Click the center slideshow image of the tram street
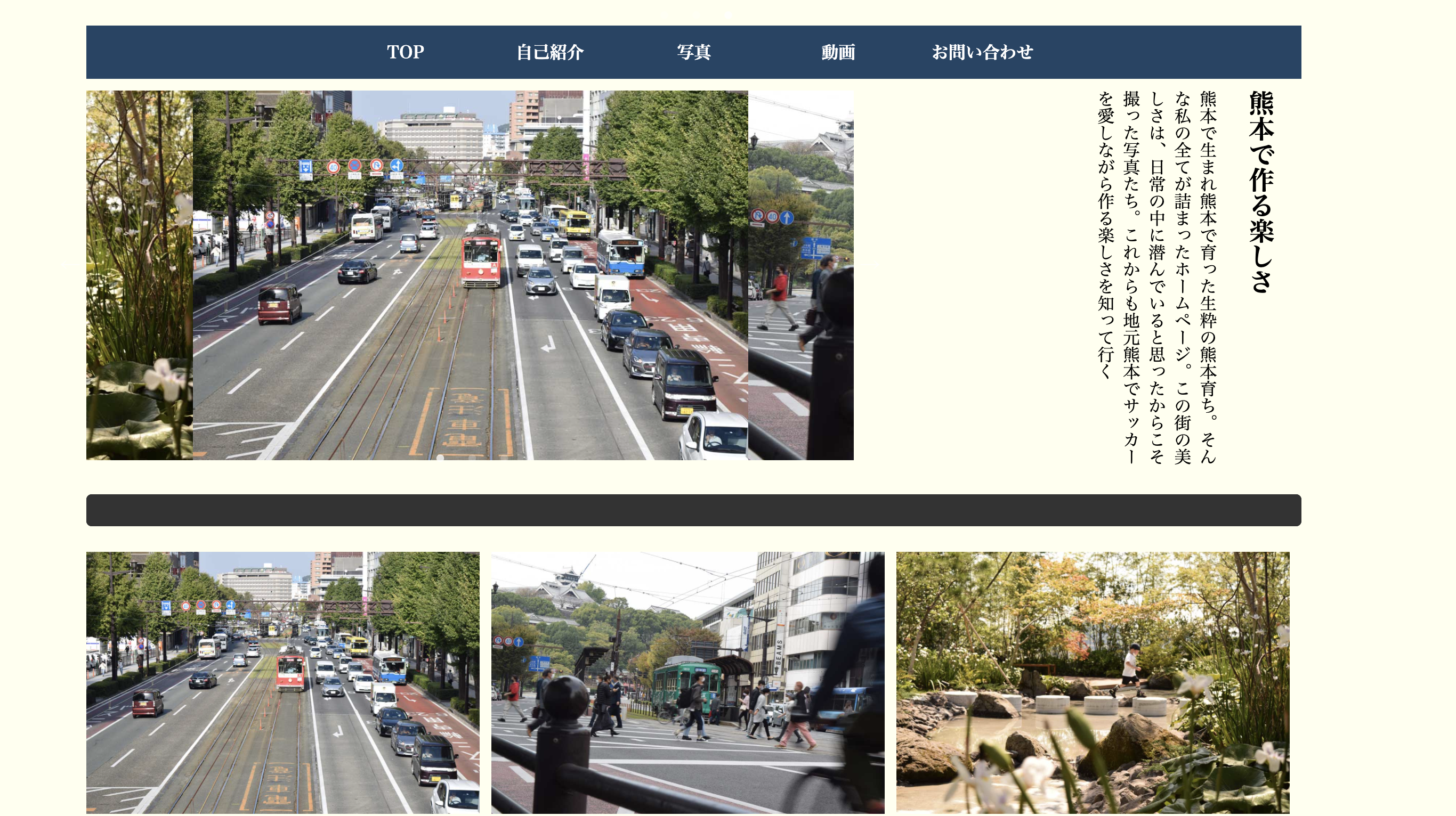This screenshot has width=1456, height=816. coord(469,339)
